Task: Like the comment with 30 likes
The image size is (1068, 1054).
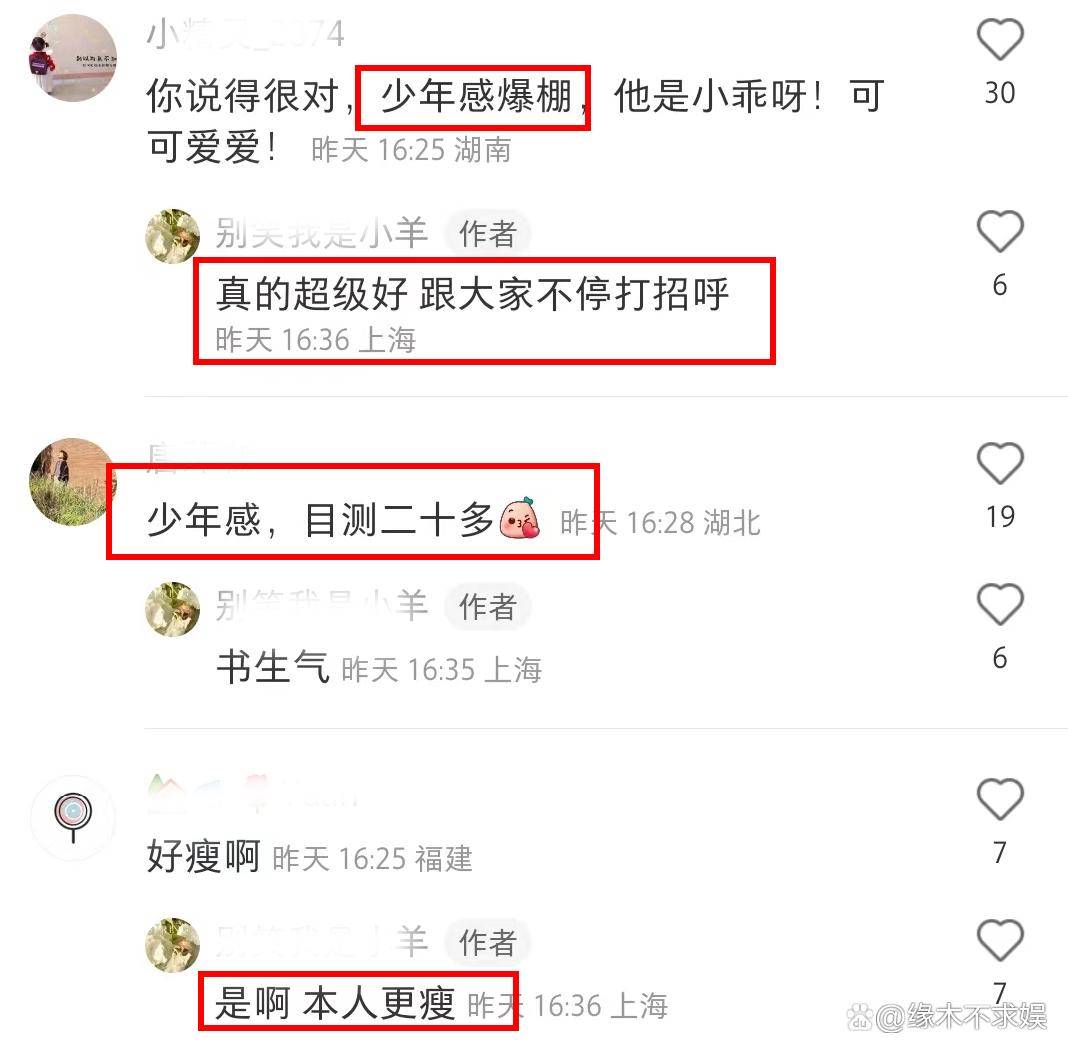Action: [x=1000, y=40]
